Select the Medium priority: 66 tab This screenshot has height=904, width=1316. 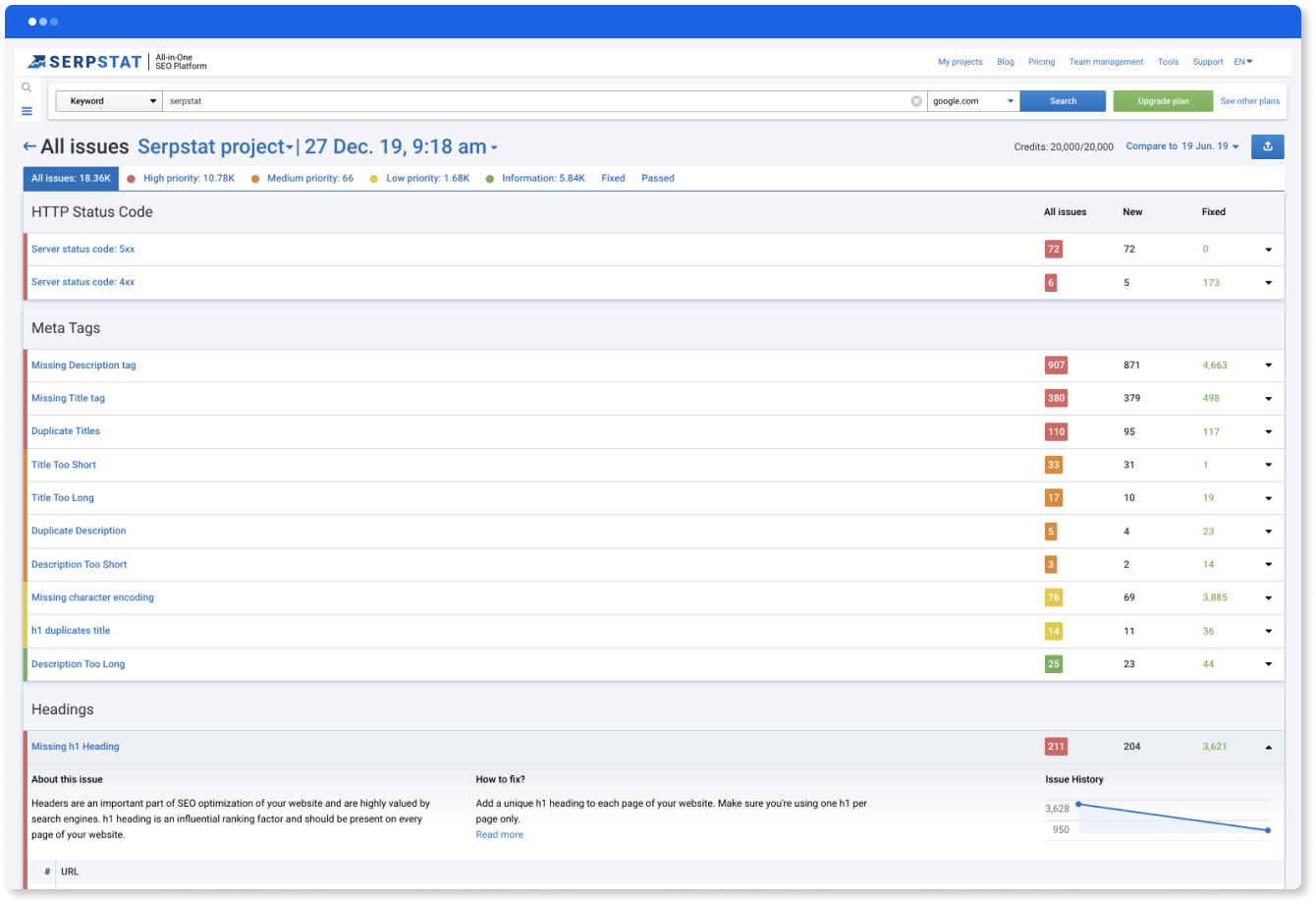coord(302,179)
